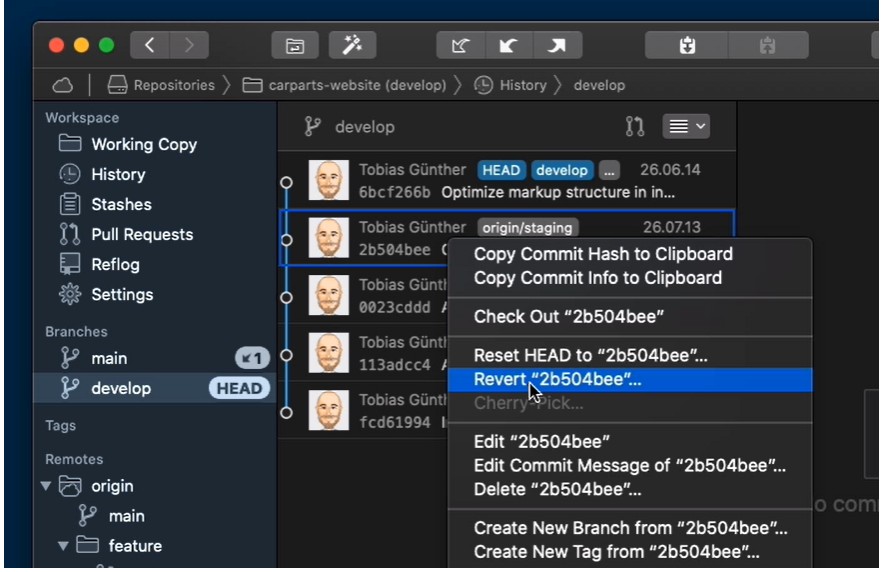
Task: Click the Save Stash toolbar icon
Action: point(686,45)
